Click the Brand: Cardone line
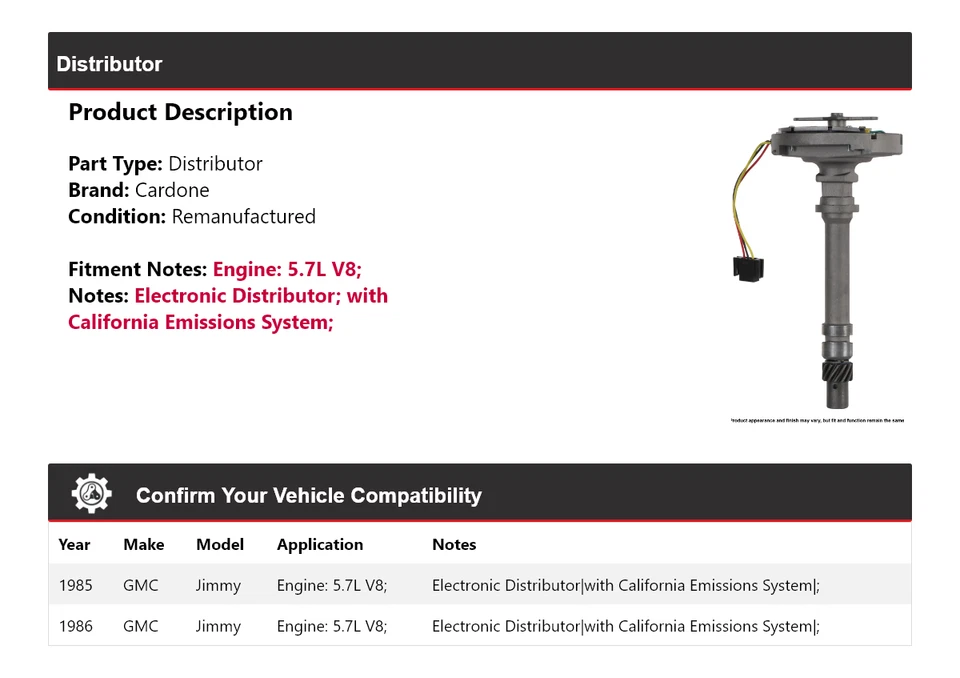960x678 pixels. pos(139,190)
